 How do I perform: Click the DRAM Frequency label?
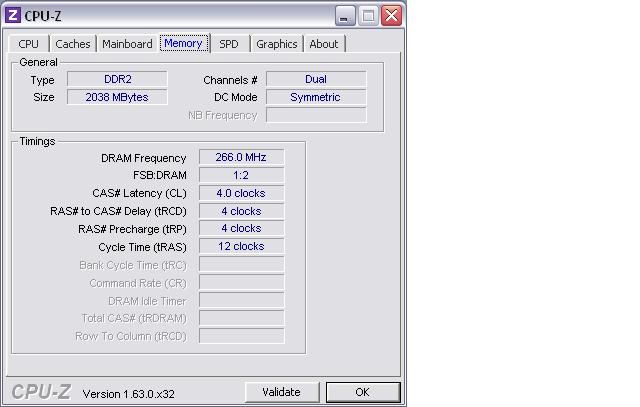[x=144, y=158]
